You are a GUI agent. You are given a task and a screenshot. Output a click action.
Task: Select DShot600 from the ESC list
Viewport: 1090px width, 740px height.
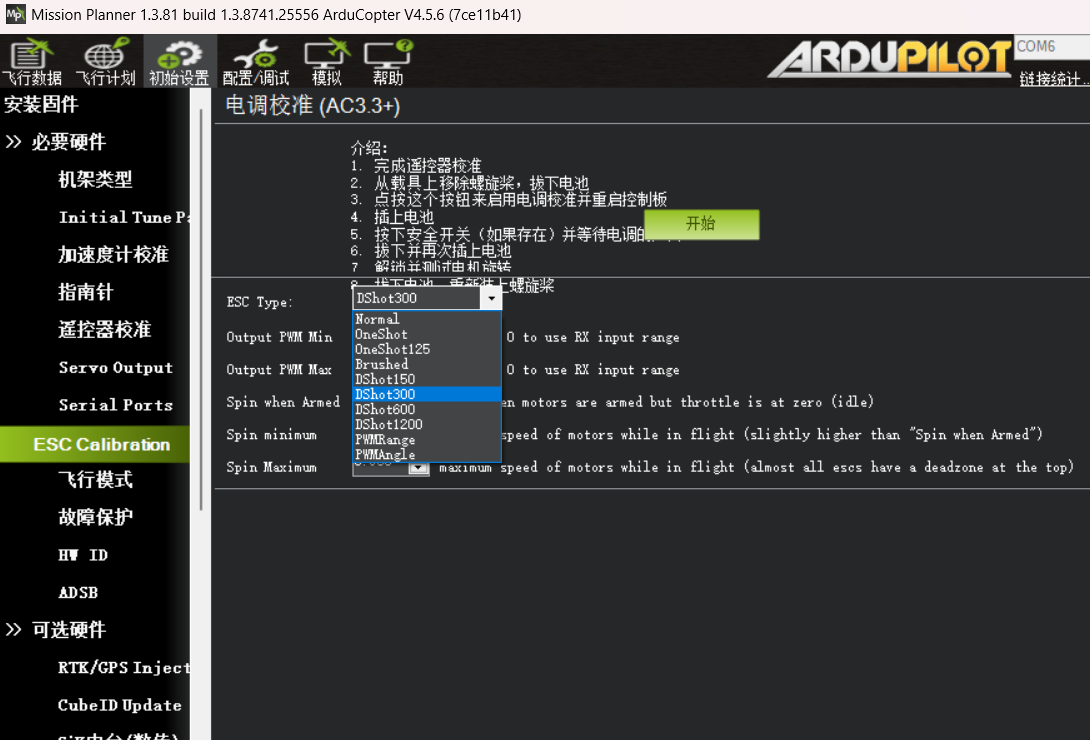383,409
